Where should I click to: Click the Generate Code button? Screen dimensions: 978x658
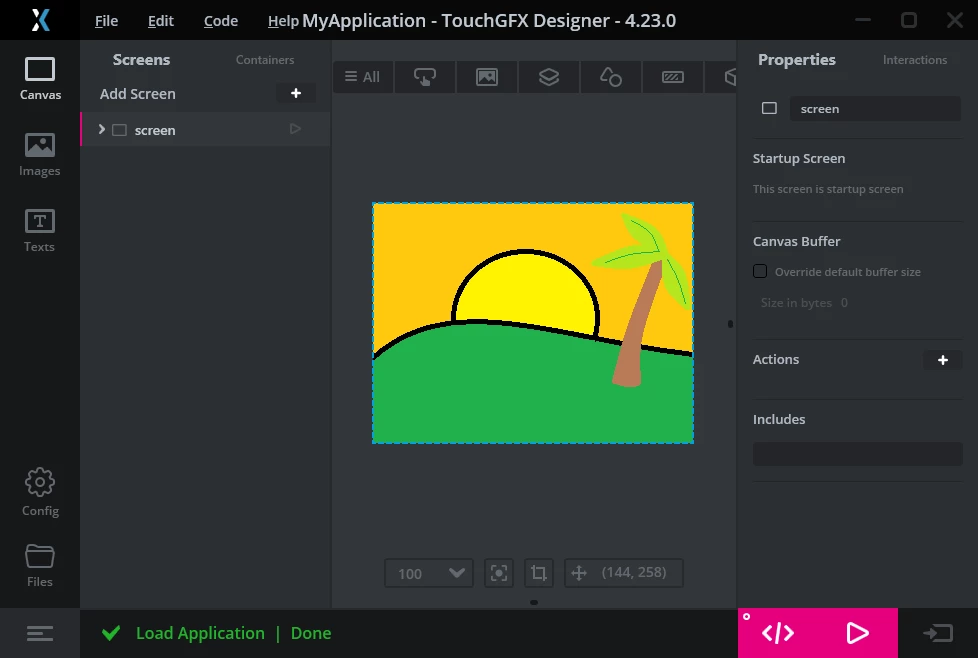point(778,633)
